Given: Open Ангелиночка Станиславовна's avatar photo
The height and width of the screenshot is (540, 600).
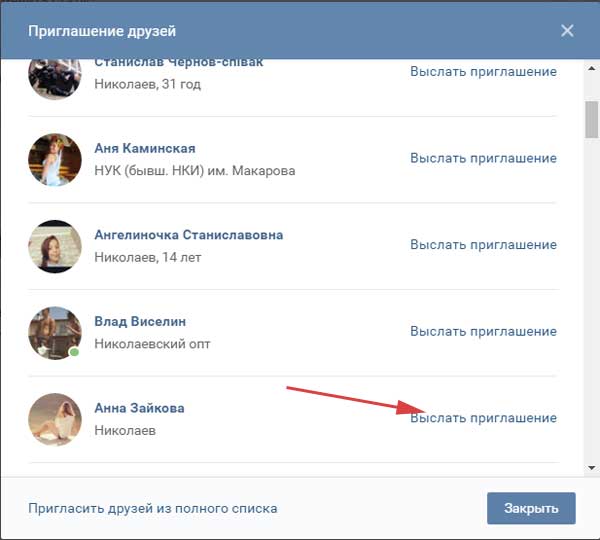Looking at the screenshot, I should pyautogui.click(x=55, y=246).
